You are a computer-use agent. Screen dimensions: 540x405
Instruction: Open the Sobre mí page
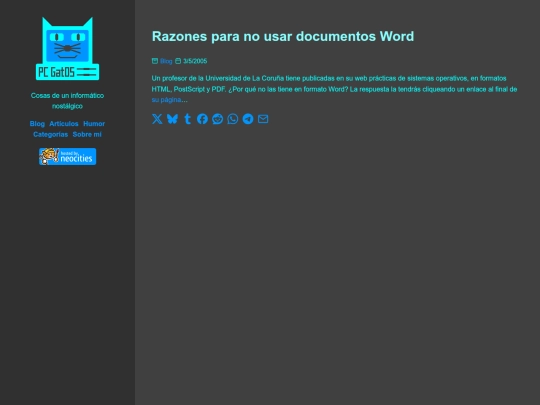pyautogui.click(x=87, y=134)
